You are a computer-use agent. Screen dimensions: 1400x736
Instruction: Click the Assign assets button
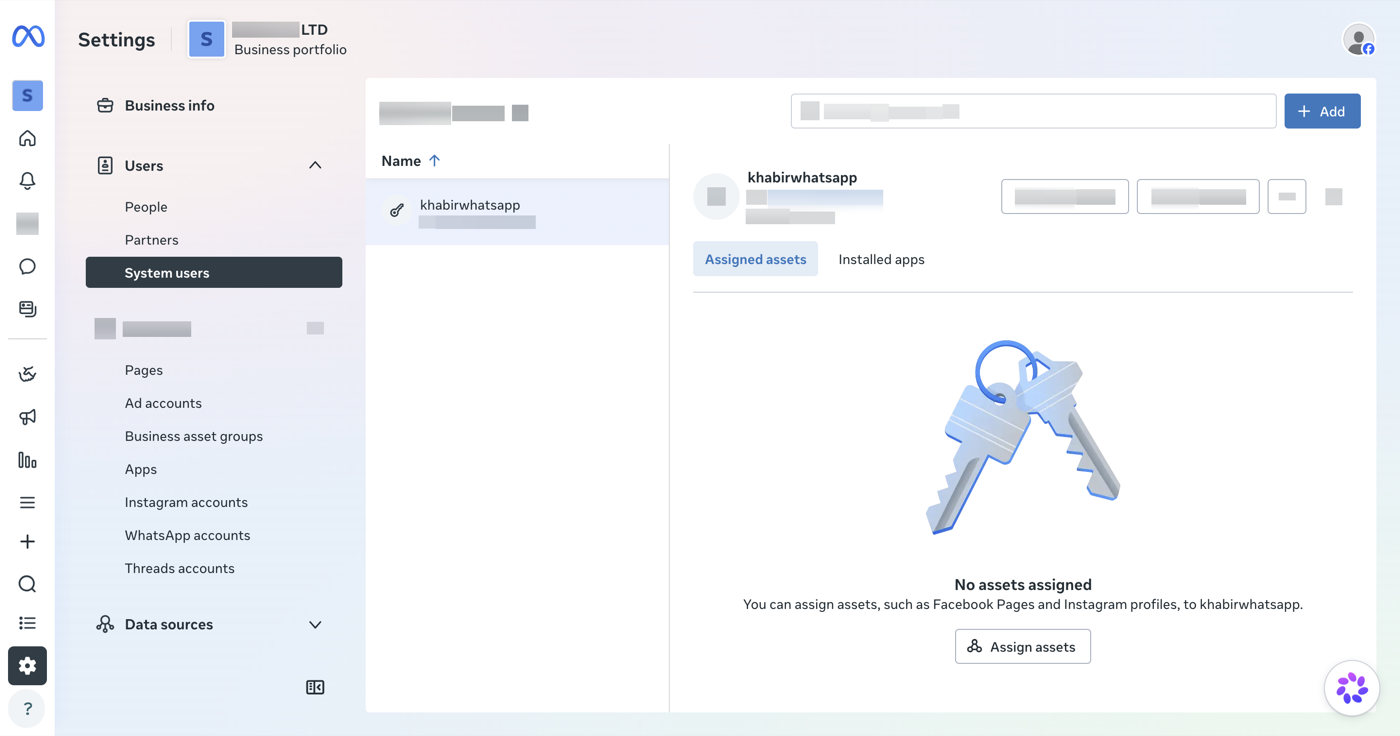pos(1023,647)
